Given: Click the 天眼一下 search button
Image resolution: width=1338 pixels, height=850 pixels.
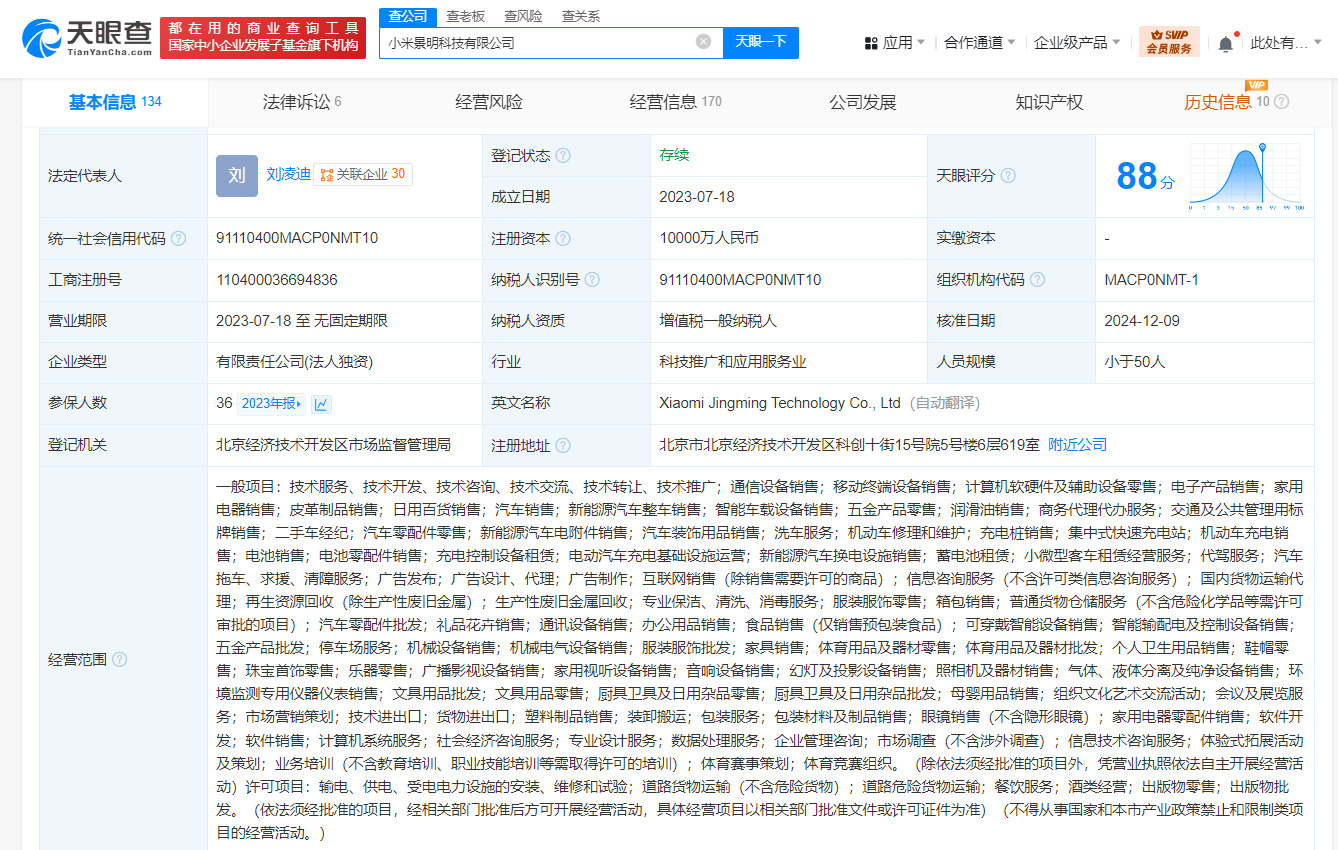Looking at the screenshot, I should coord(760,42).
